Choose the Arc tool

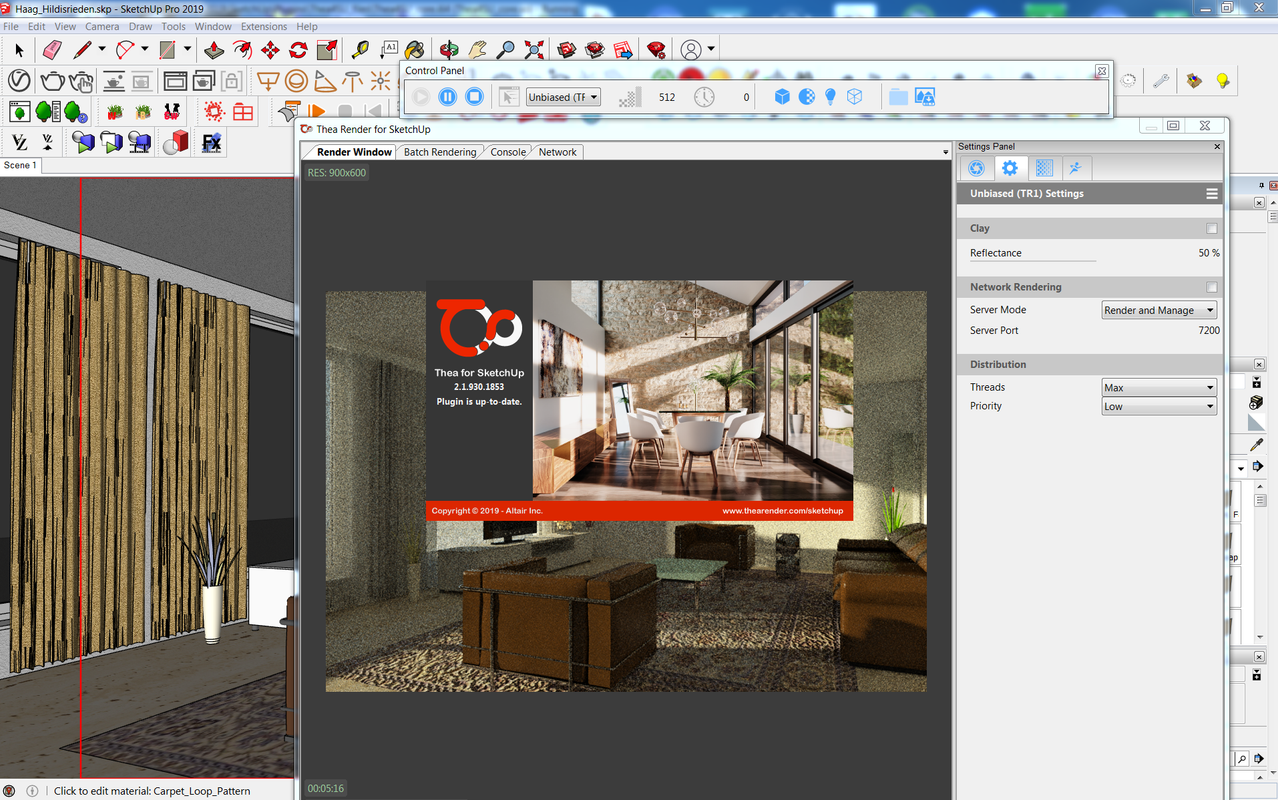pyautogui.click(x=125, y=49)
